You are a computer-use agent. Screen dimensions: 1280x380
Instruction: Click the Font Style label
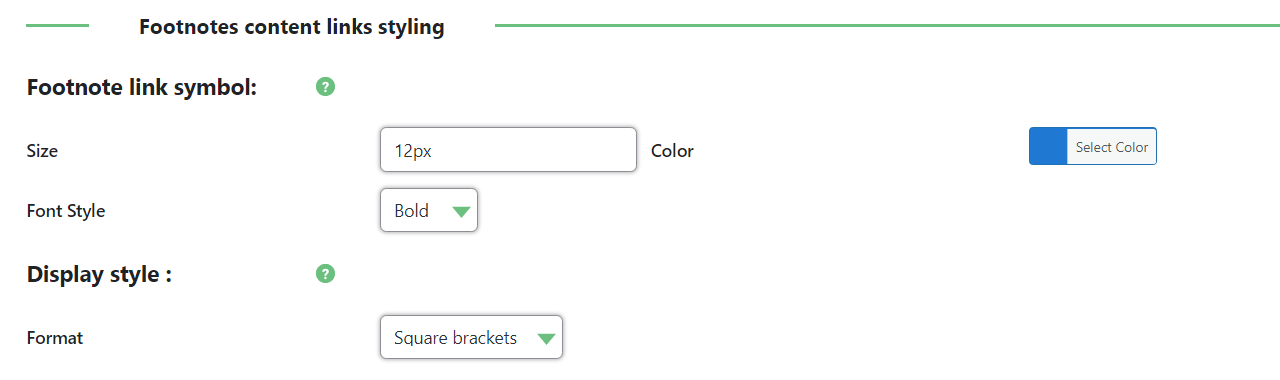(66, 211)
